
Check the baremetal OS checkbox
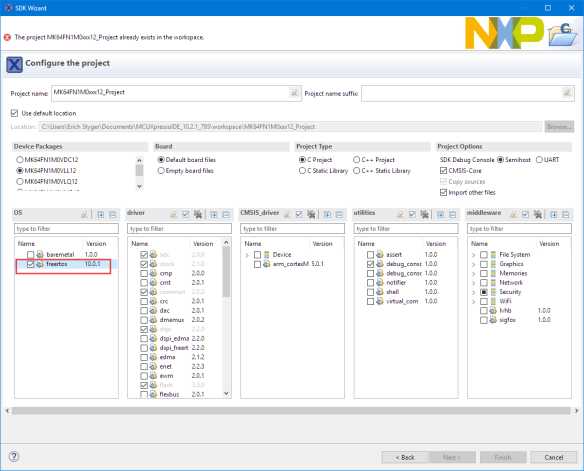click(x=31, y=255)
